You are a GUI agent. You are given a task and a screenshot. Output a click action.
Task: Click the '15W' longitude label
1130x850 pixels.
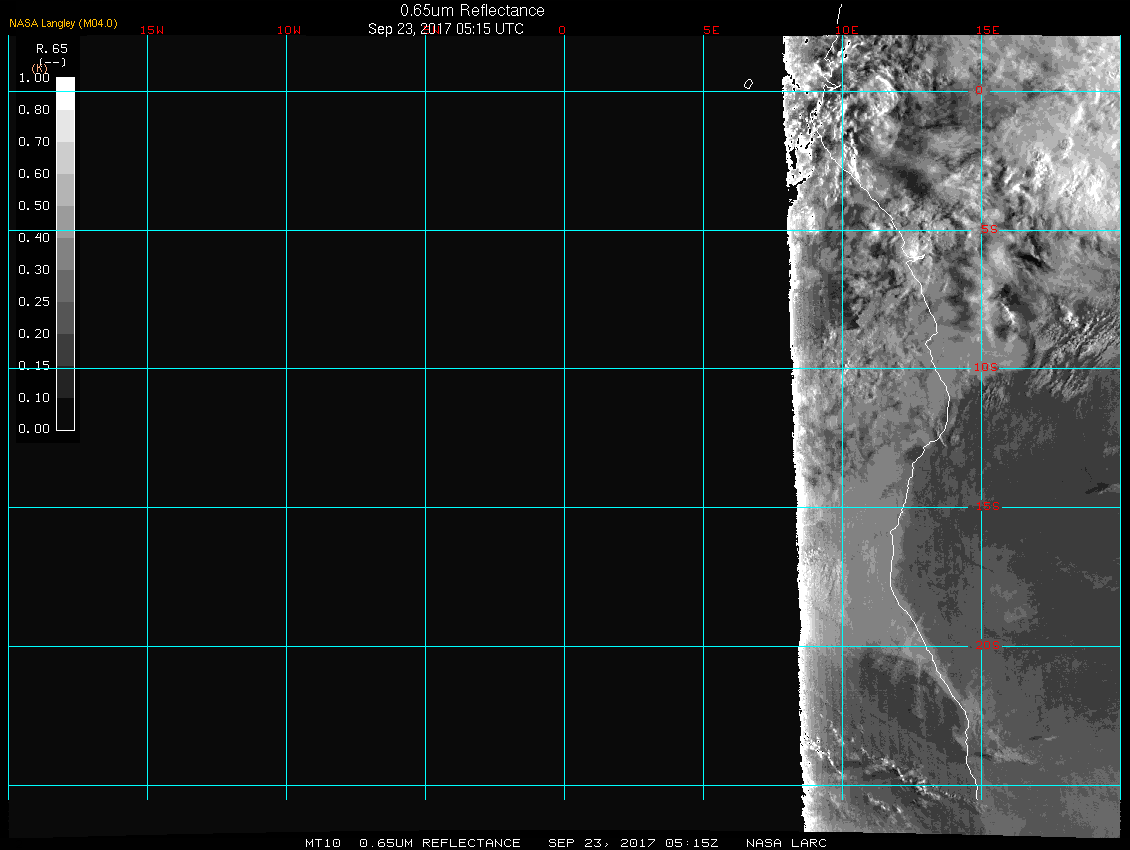click(152, 30)
